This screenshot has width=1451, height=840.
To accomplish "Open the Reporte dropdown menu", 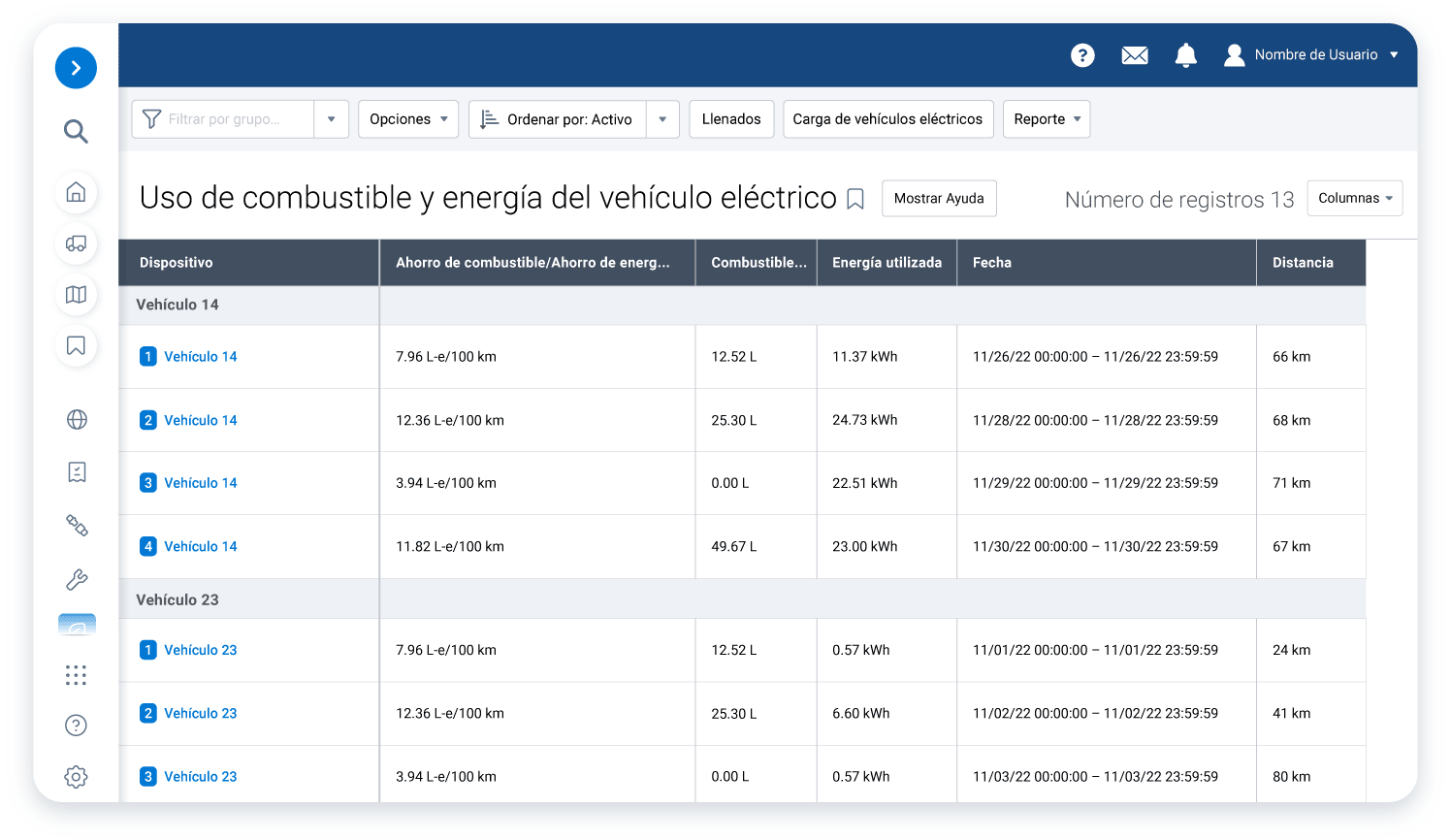I will [1046, 119].
